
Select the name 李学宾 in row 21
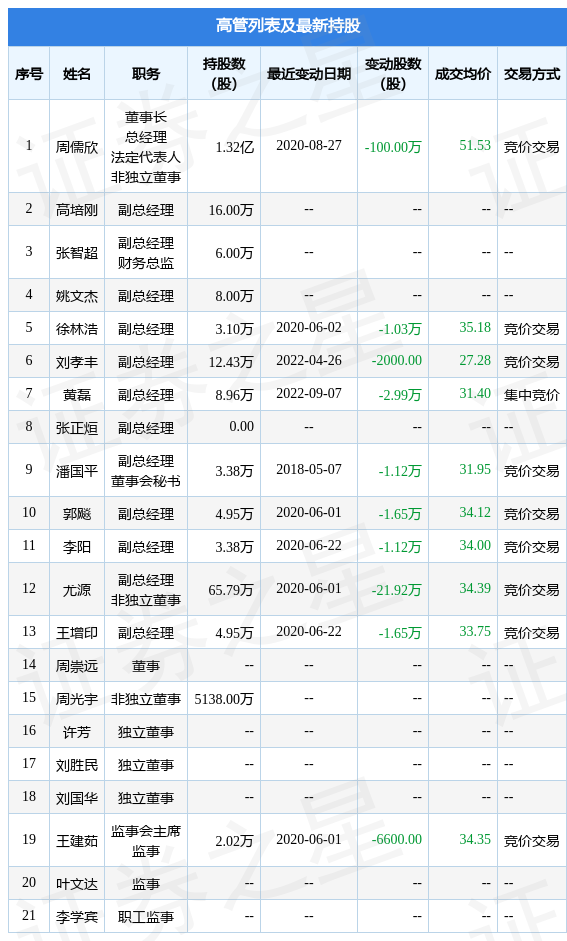(77, 917)
